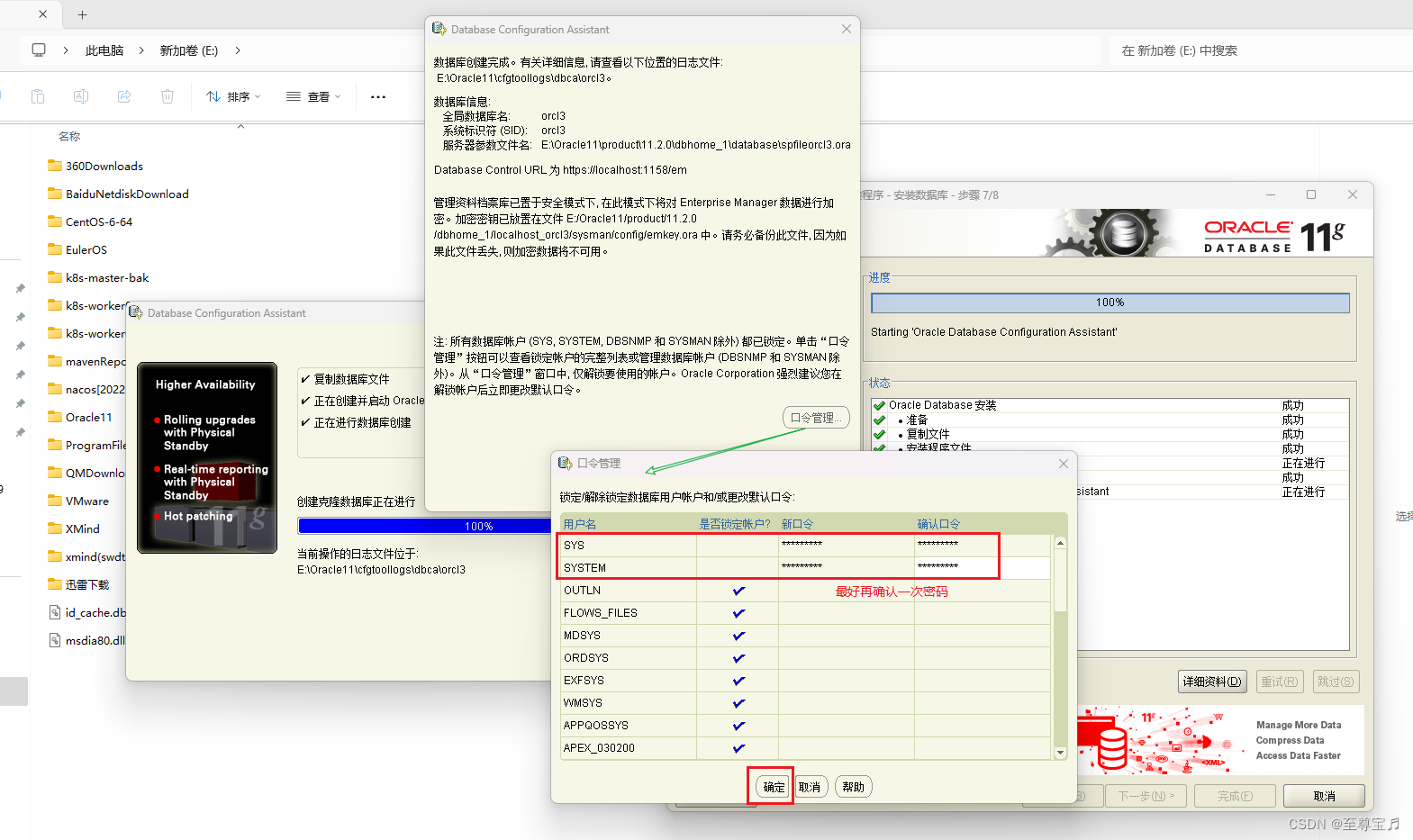This screenshot has width=1413, height=840.
Task: Toggle lock checkbox for OUTLN account
Action: click(738, 591)
